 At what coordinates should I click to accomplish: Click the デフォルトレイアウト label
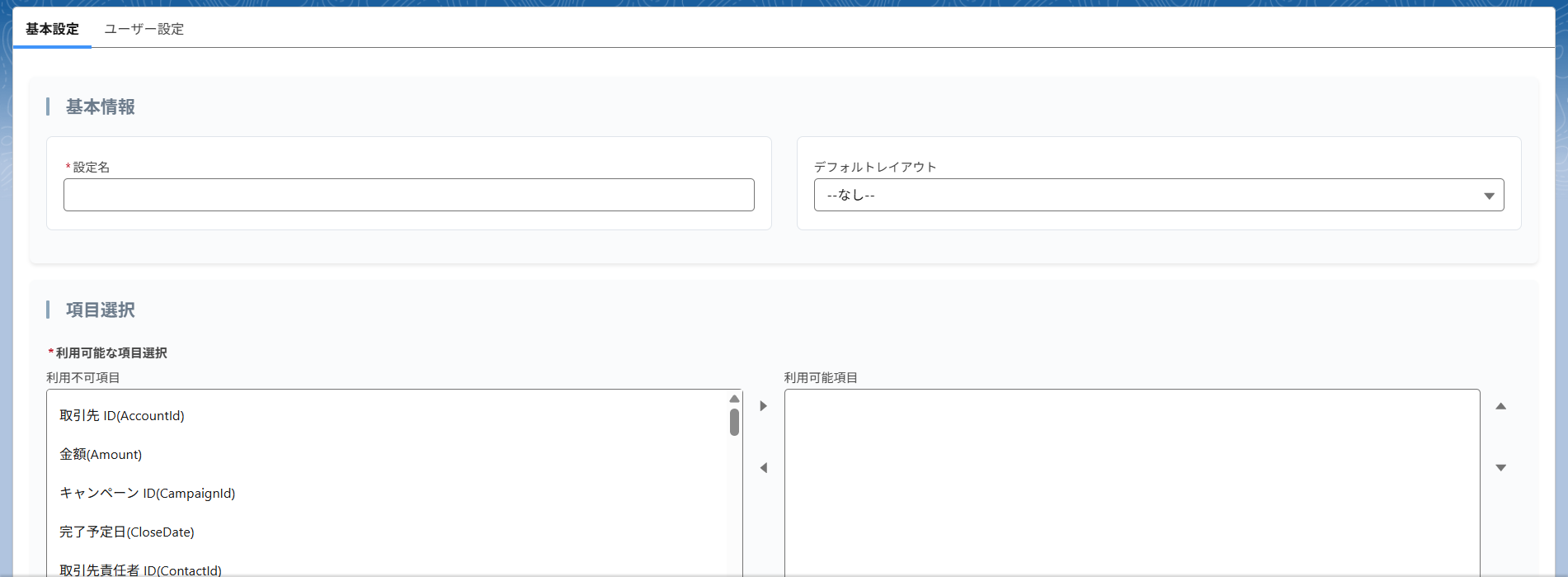[x=875, y=168]
